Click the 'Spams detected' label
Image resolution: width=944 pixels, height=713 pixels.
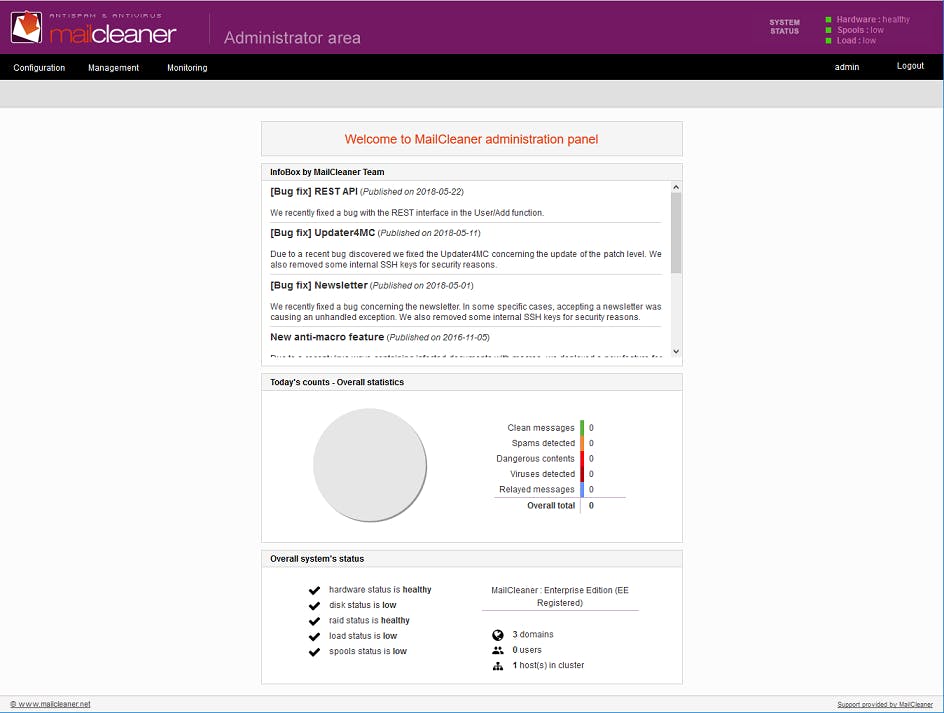(543, 443)
